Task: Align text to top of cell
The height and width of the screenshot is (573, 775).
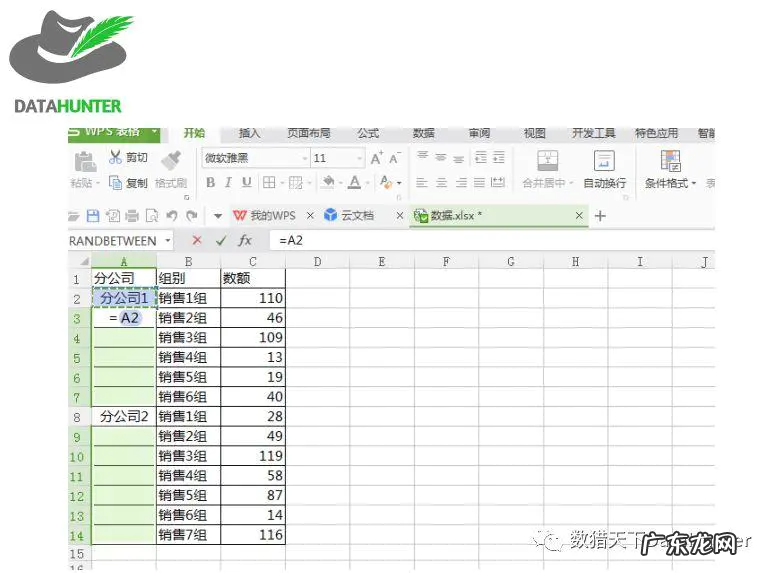Action: [x=422, y=157]
